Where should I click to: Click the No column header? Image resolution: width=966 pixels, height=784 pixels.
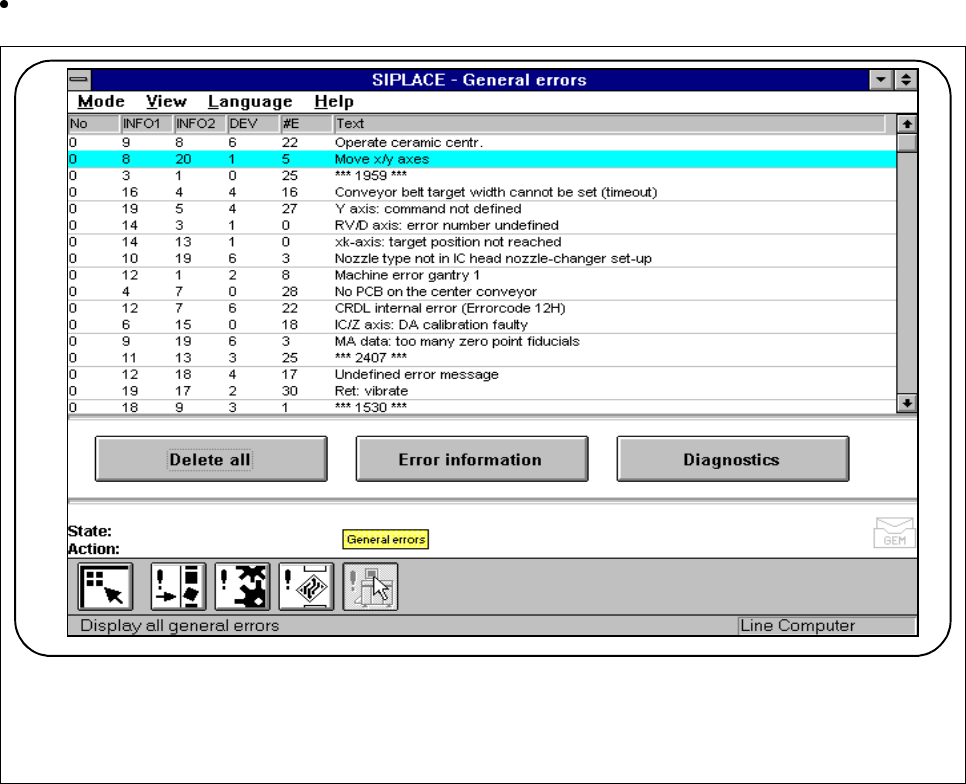(94, 124)
